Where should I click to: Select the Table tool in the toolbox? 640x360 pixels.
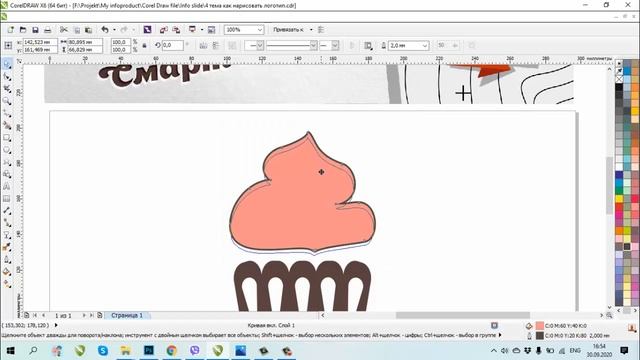click(7, 199)
